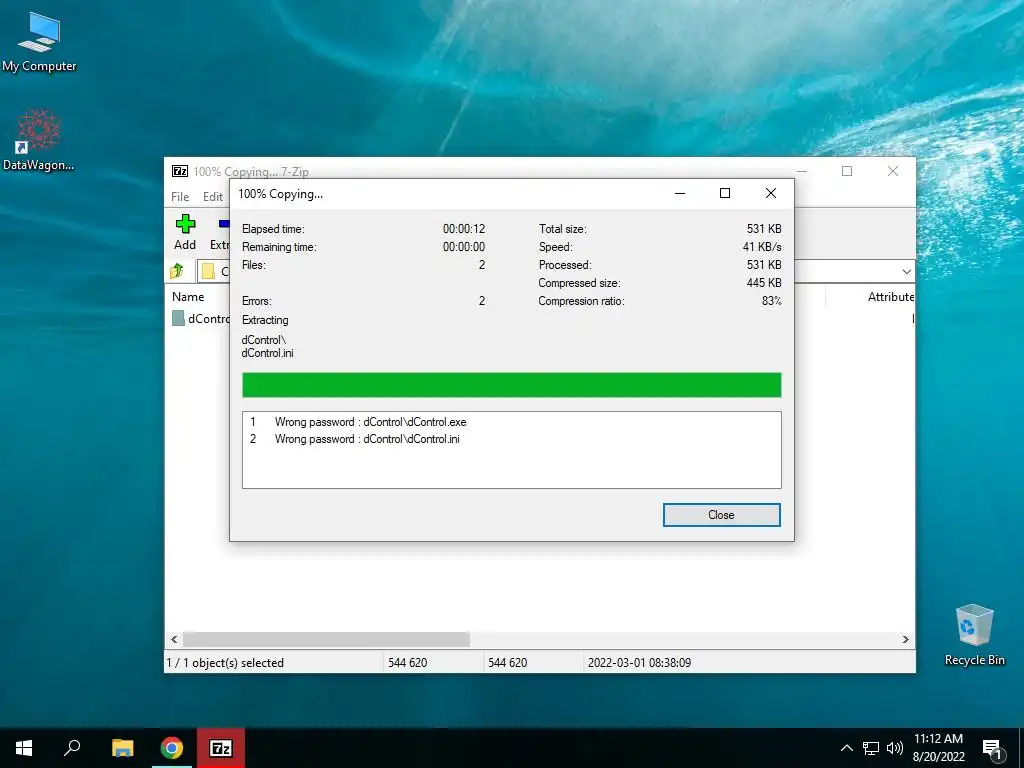Click the Speed value 41 KB/s
The image size is (1024, 768).
click(762, 247)
